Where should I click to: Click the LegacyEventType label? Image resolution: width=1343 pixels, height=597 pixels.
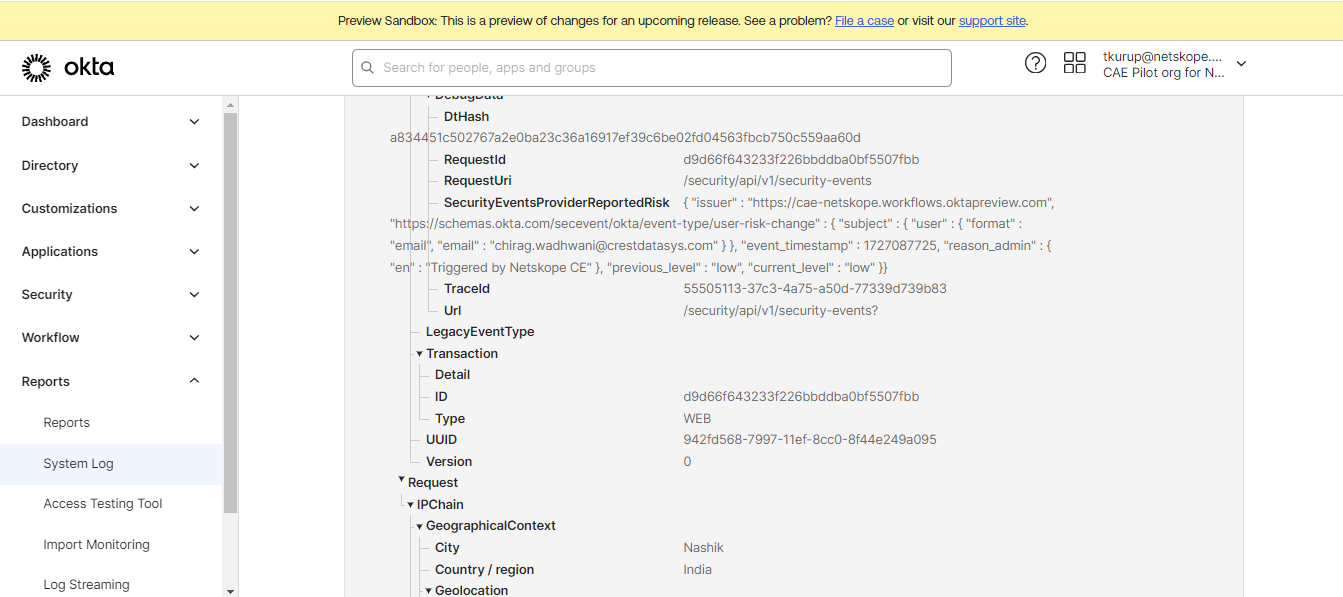point(480,332)
